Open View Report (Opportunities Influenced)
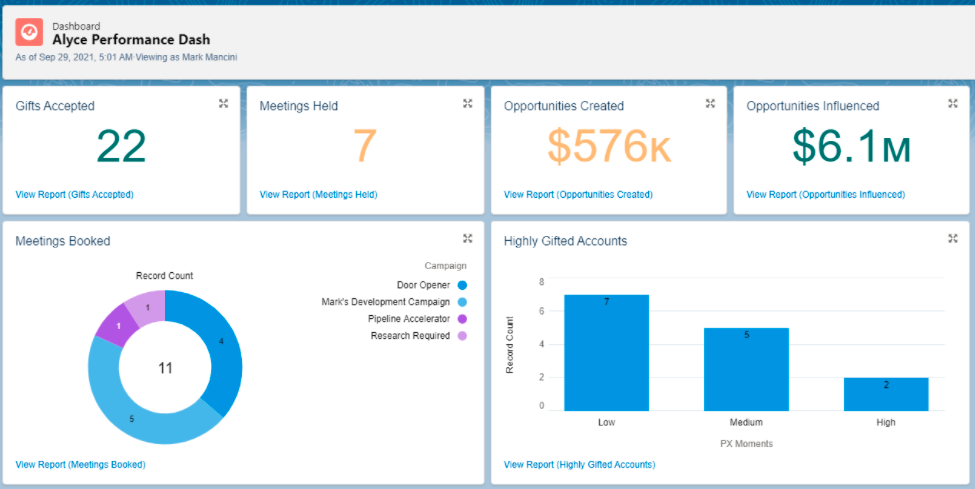This screenshot has height=489, width=975. click(x=826, y=195)
